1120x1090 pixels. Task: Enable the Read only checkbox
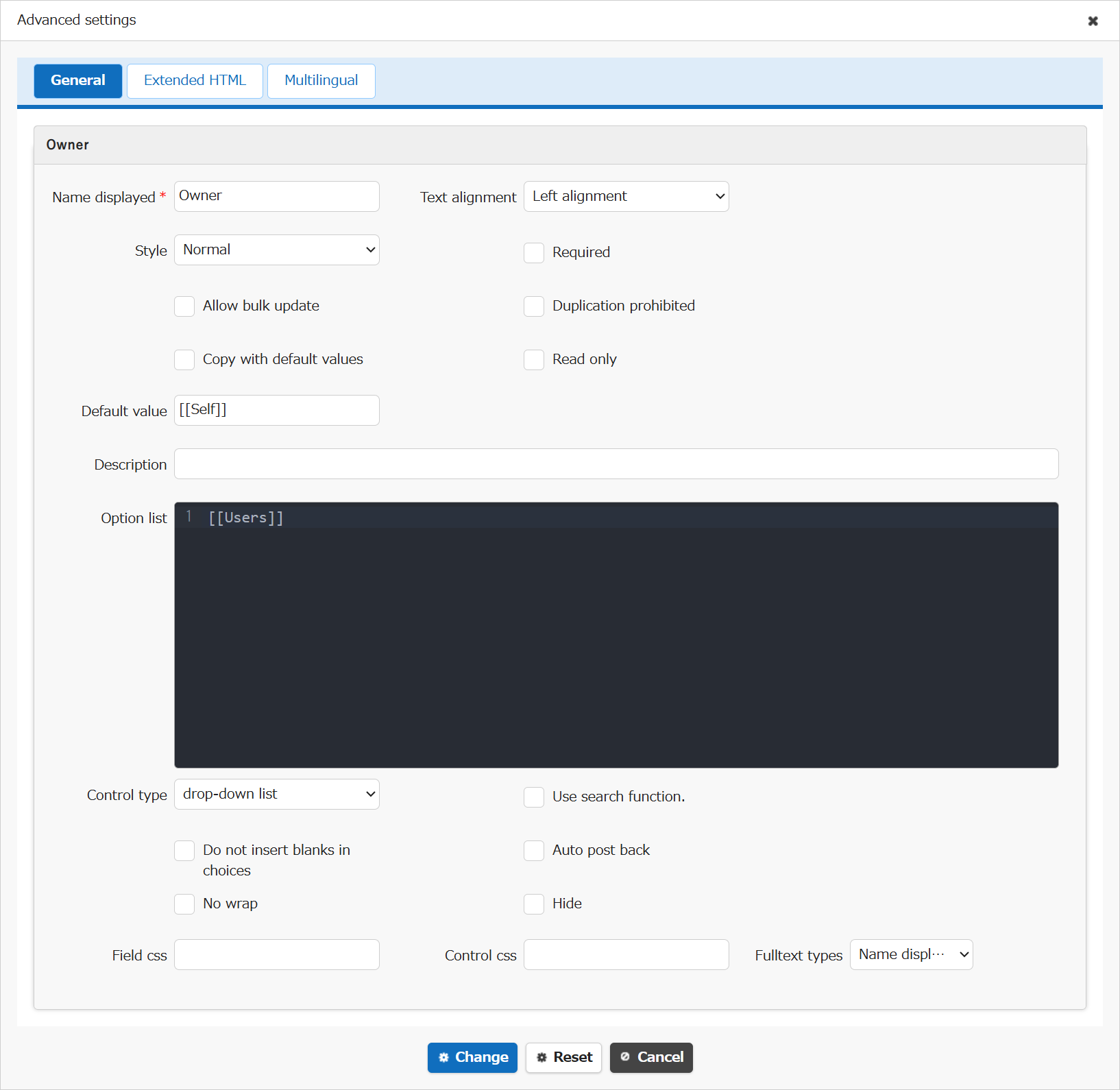534,359
